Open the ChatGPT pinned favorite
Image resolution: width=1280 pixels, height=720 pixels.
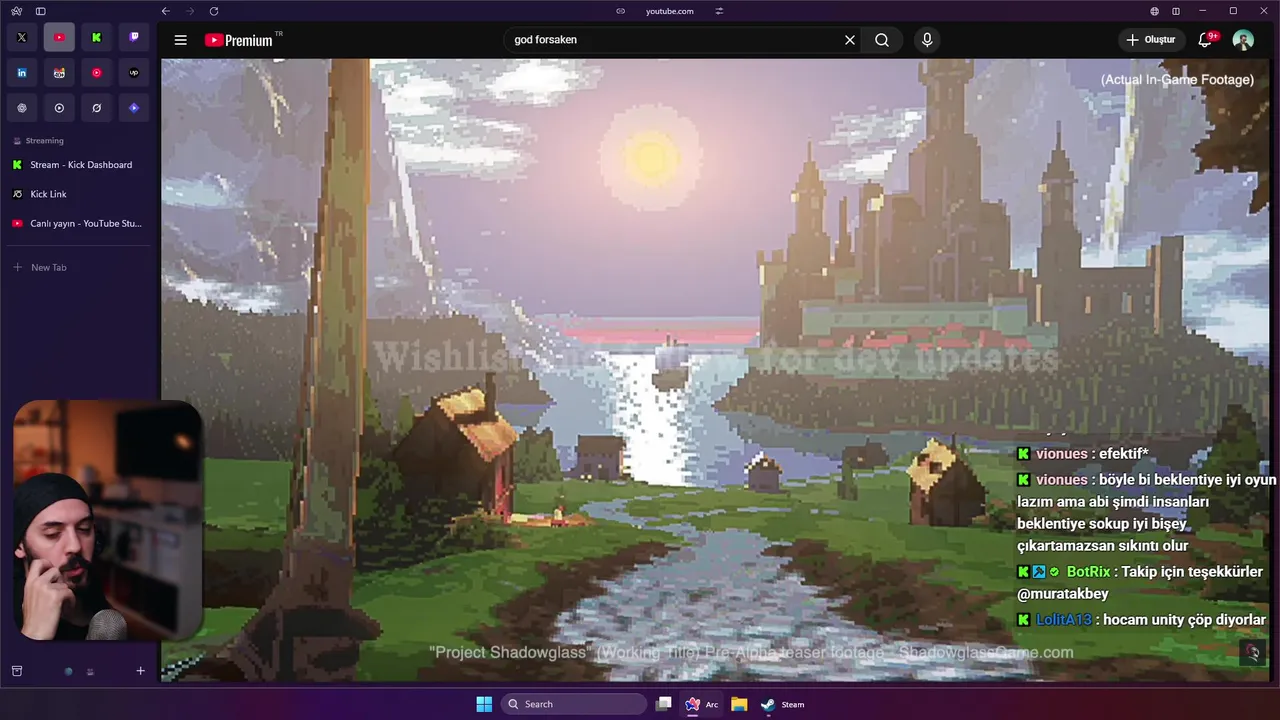[x=22, y=108]
